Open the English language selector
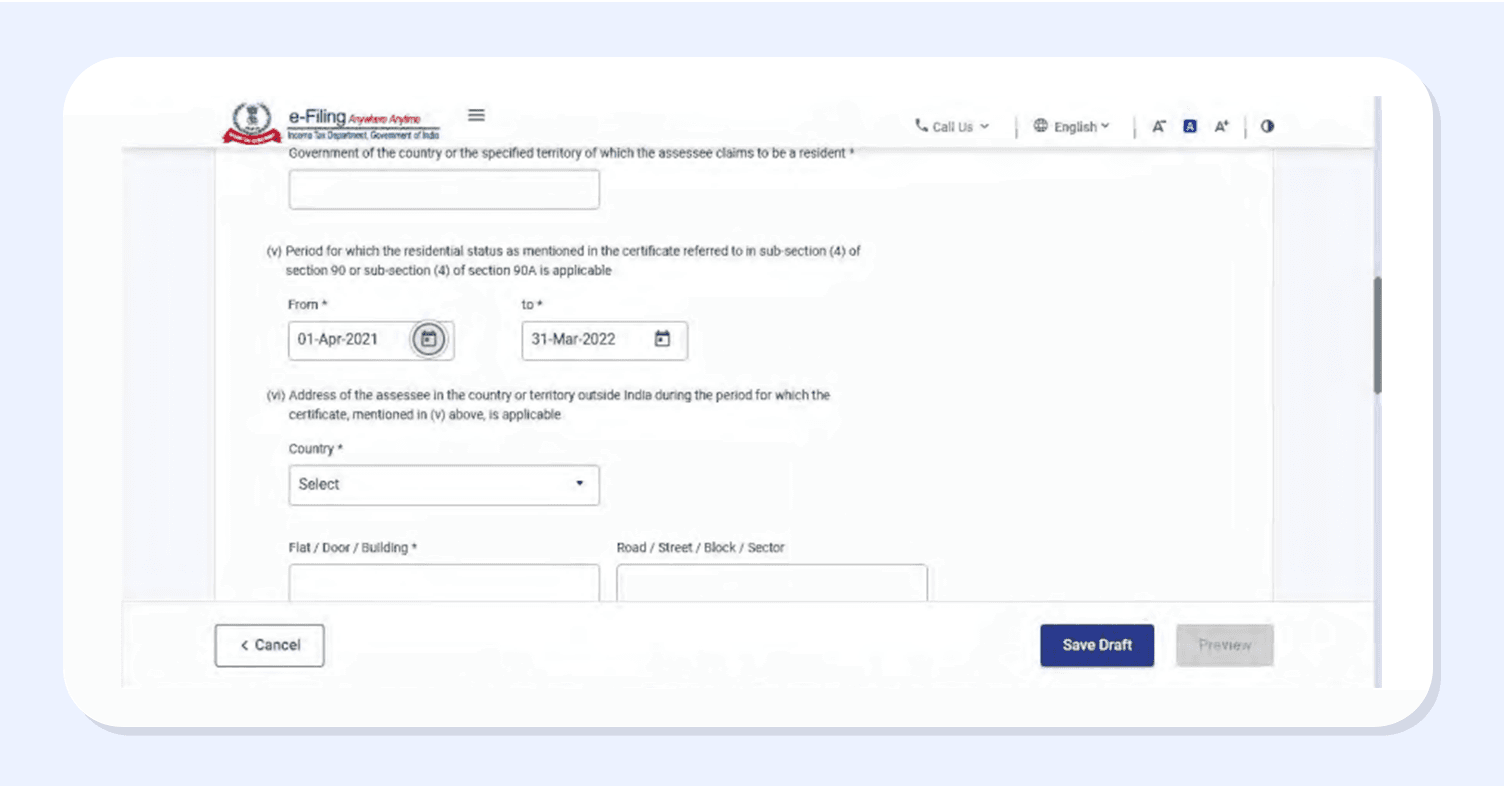Image resolution: width=1504 pixels, height=786 pixels. pyautogui.click(x=1072, y=127)
